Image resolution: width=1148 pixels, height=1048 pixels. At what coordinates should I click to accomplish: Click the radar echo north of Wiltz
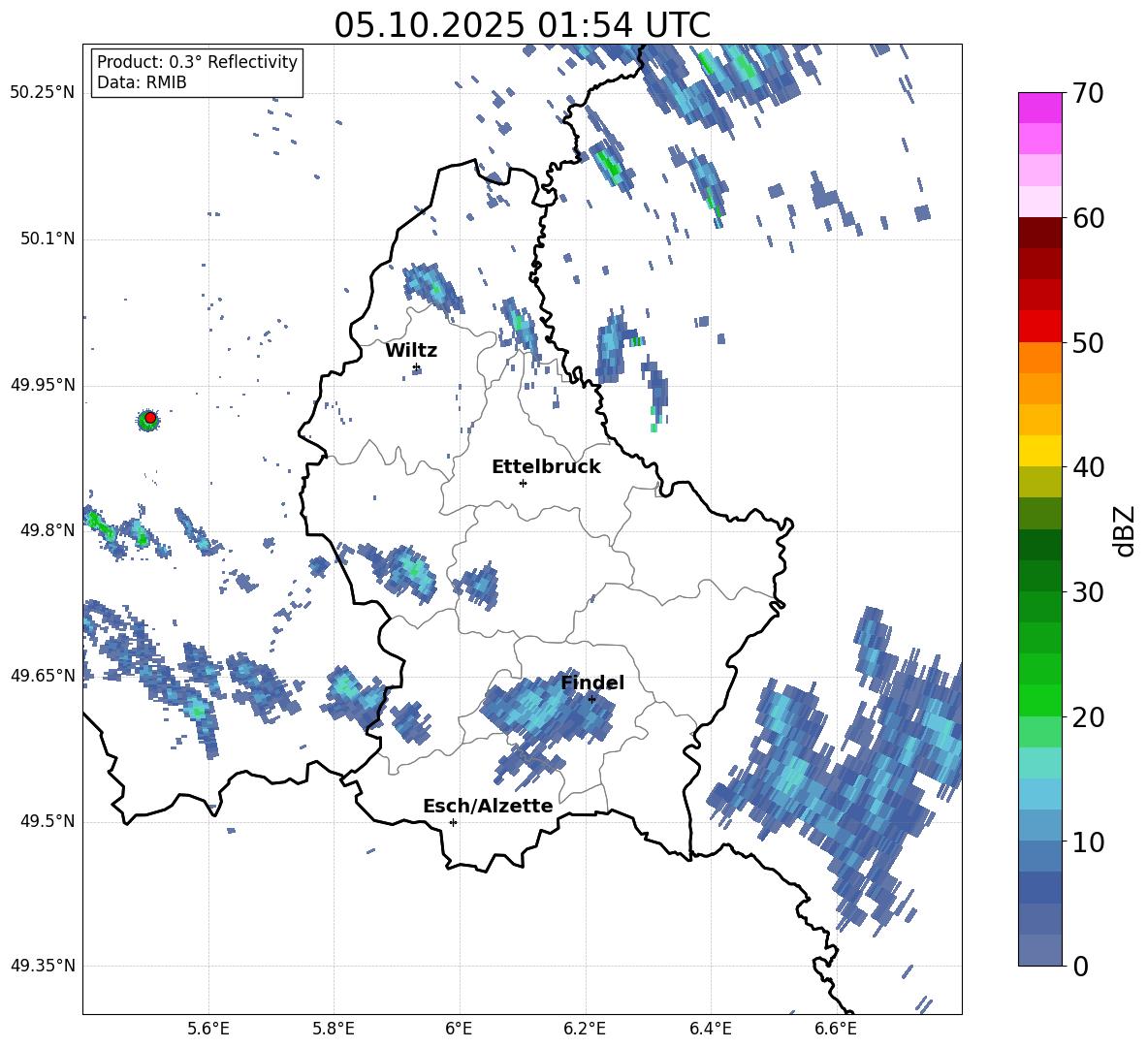(x=432, y=288)
